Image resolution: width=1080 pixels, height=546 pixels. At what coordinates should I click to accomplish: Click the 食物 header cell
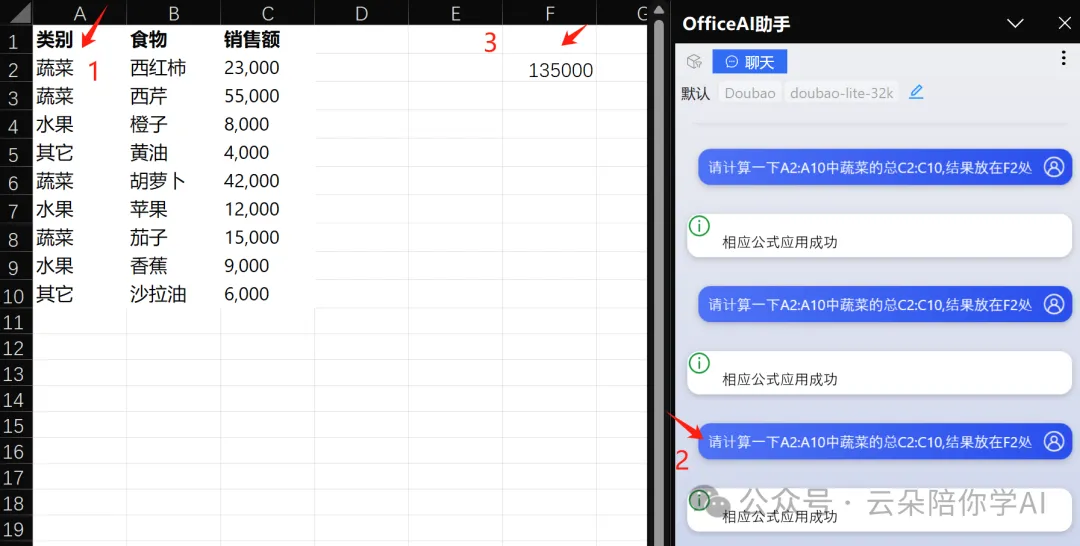coord(174,40)
